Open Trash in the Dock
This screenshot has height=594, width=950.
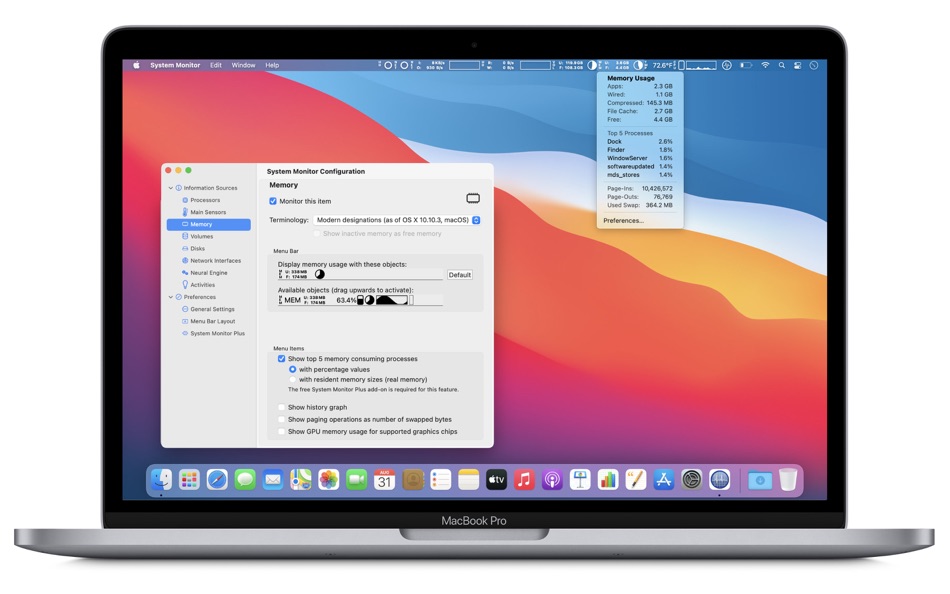(x=788, y=480)
